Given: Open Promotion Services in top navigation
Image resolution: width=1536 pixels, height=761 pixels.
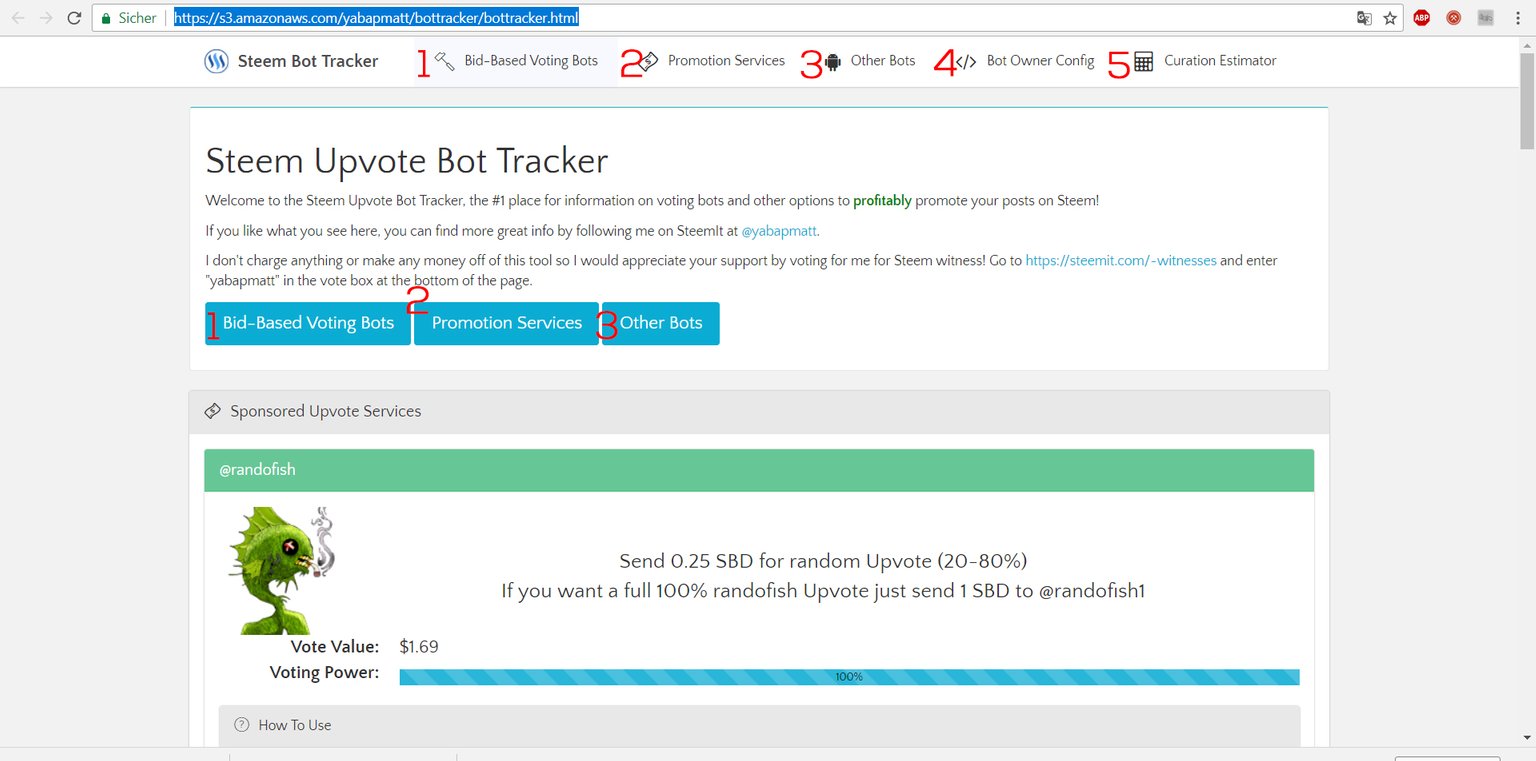Looking at the screenshot, I should click(x=726, y=61).
